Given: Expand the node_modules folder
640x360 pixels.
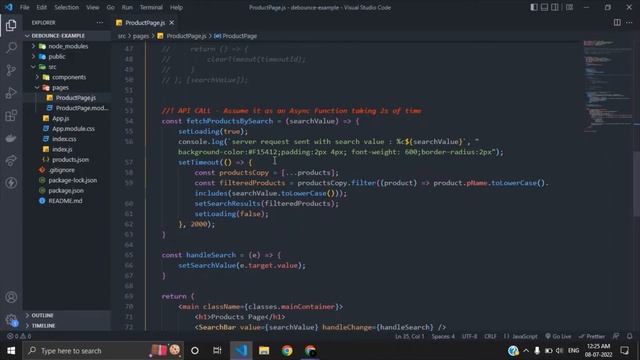Looking at the screenshot, I should coord(67,46).
